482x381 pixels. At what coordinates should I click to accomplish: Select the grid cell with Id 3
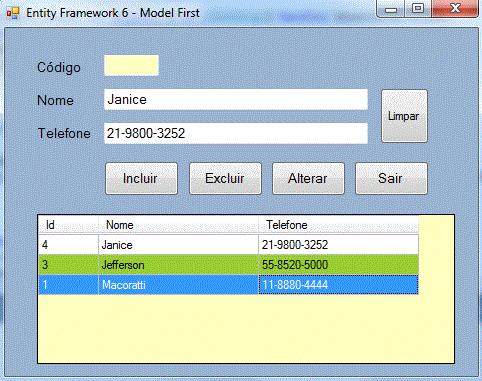click(x=68, y=265)
